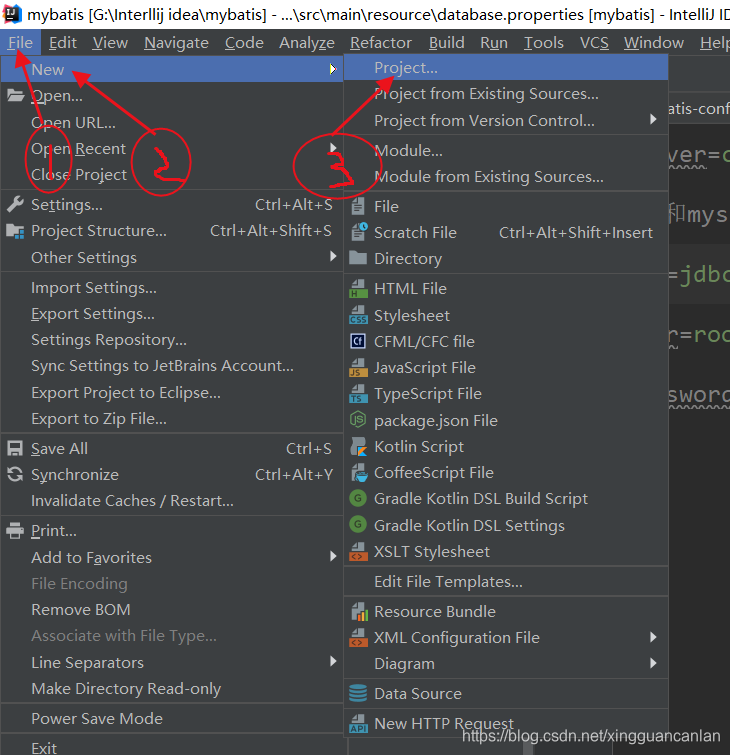Open the Refactor menu
The width and height of the screenshot is (730, 755).
coord(381,43)
